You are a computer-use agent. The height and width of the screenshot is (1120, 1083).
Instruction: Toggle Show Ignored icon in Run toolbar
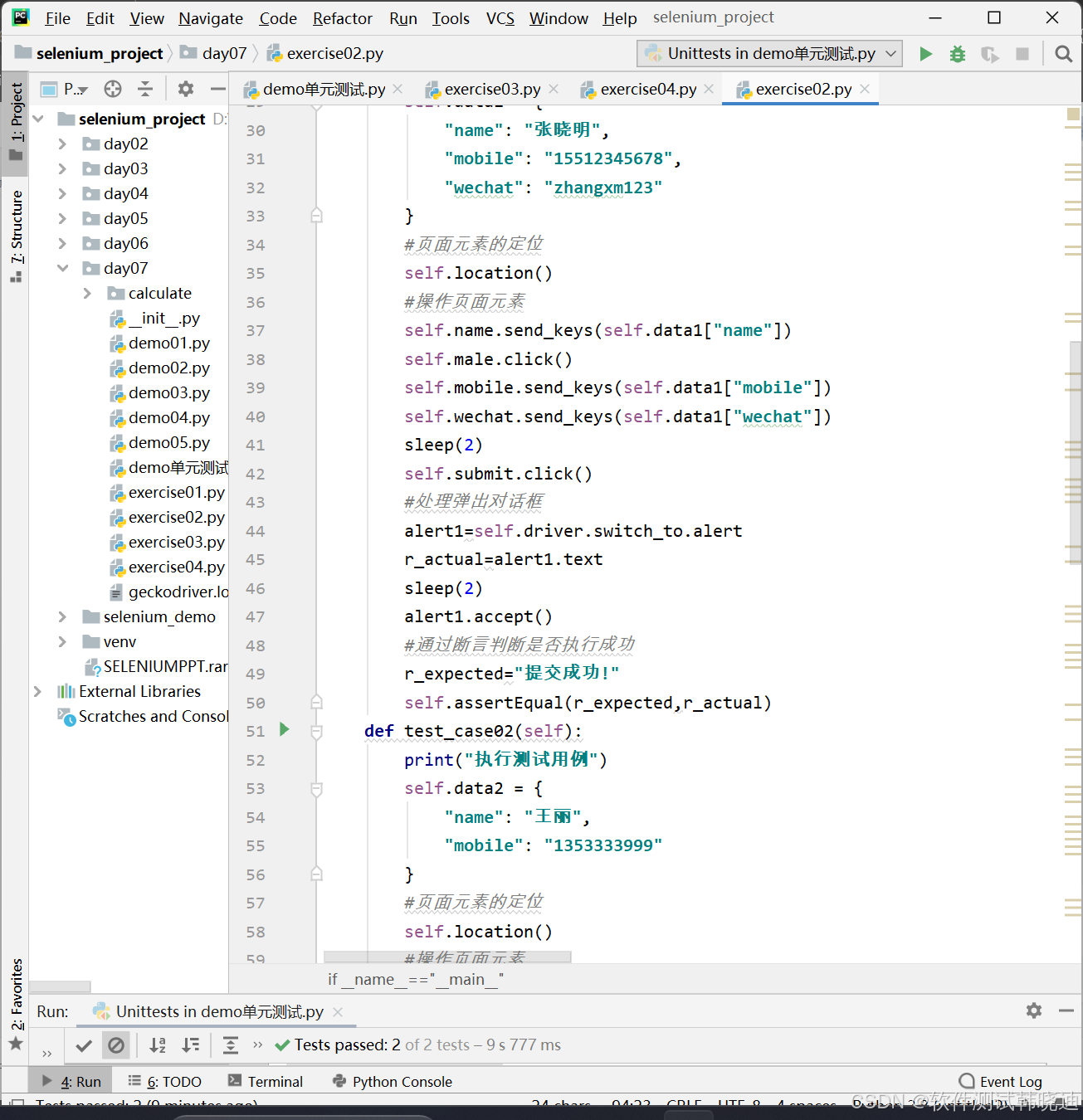pos(116,1045)
